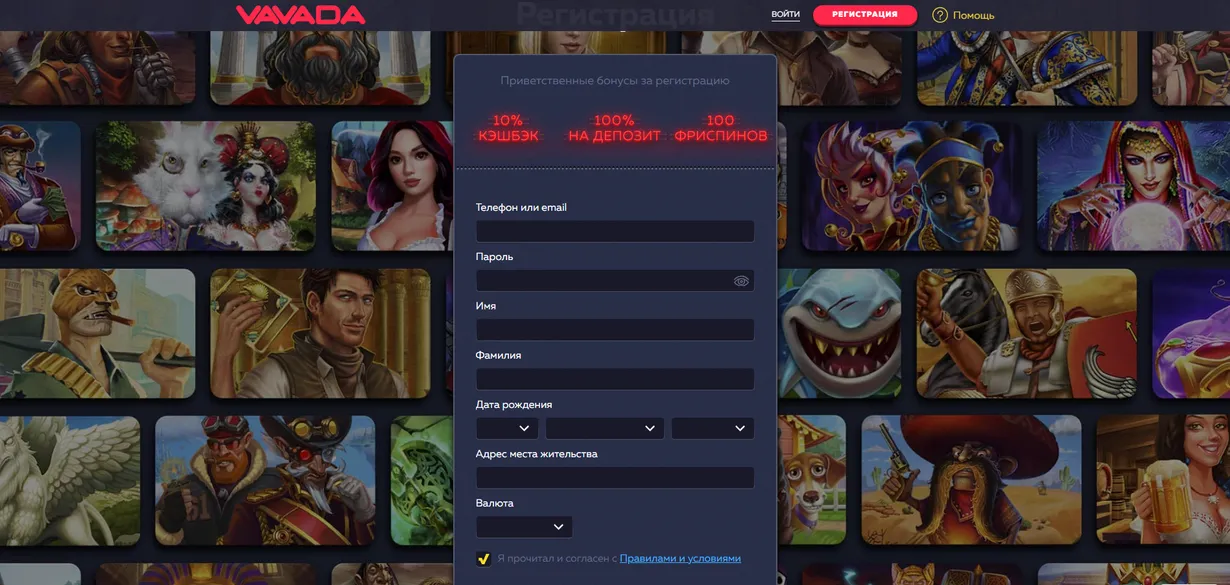Image resolution: width=1230 pixels, height=585 pixels.
Task: Click the Адрес места жительства field
Action: coord(614,478)
